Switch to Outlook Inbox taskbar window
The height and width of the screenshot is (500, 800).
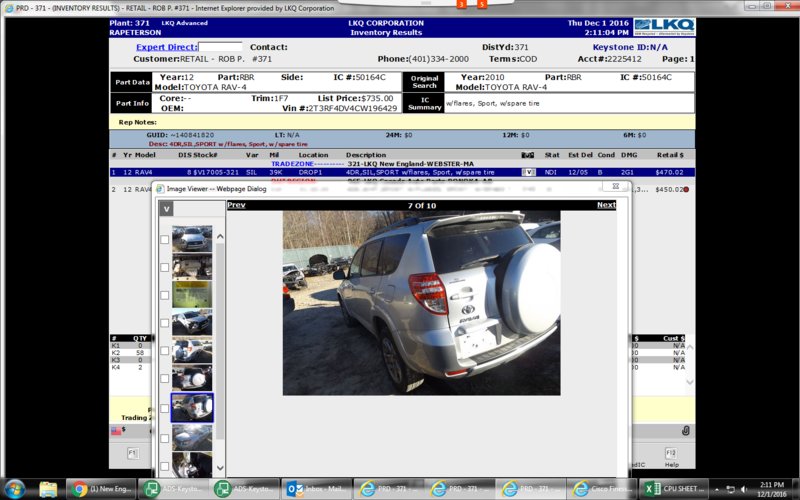[316, 489]
